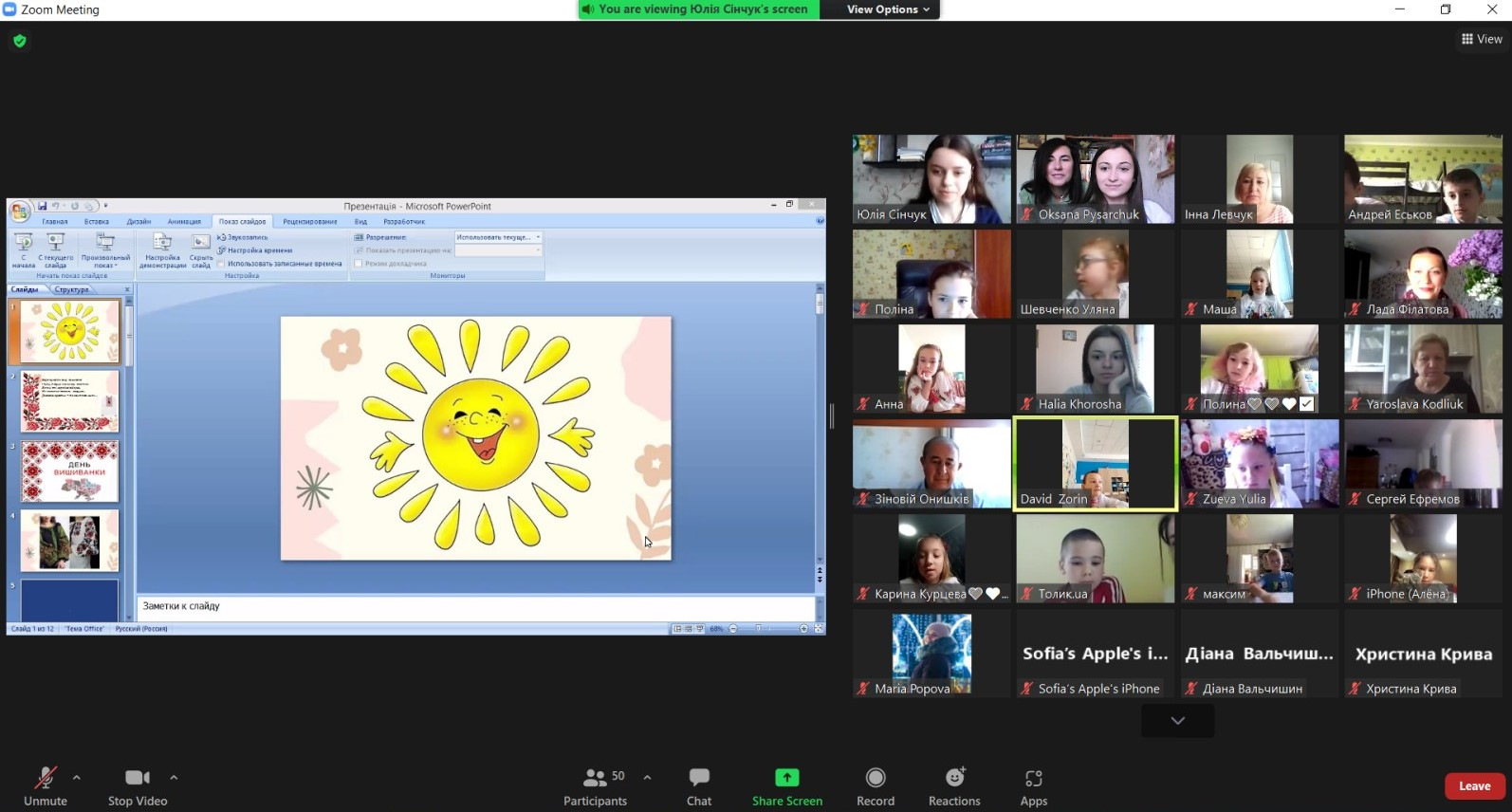Click the divider handle between shared screen and gallery
Screen dimensions: 1512x812
[x=832, y=415]
